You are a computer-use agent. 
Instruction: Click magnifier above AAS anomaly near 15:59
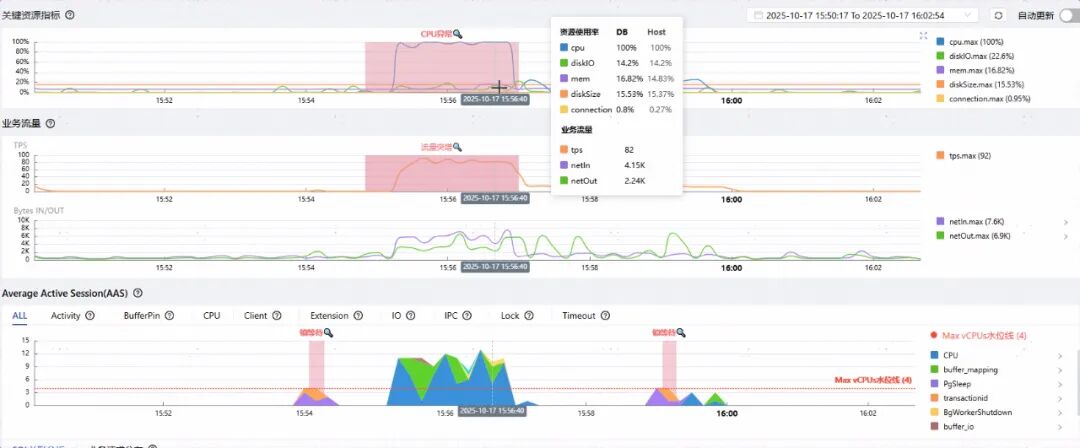point(681,332)
